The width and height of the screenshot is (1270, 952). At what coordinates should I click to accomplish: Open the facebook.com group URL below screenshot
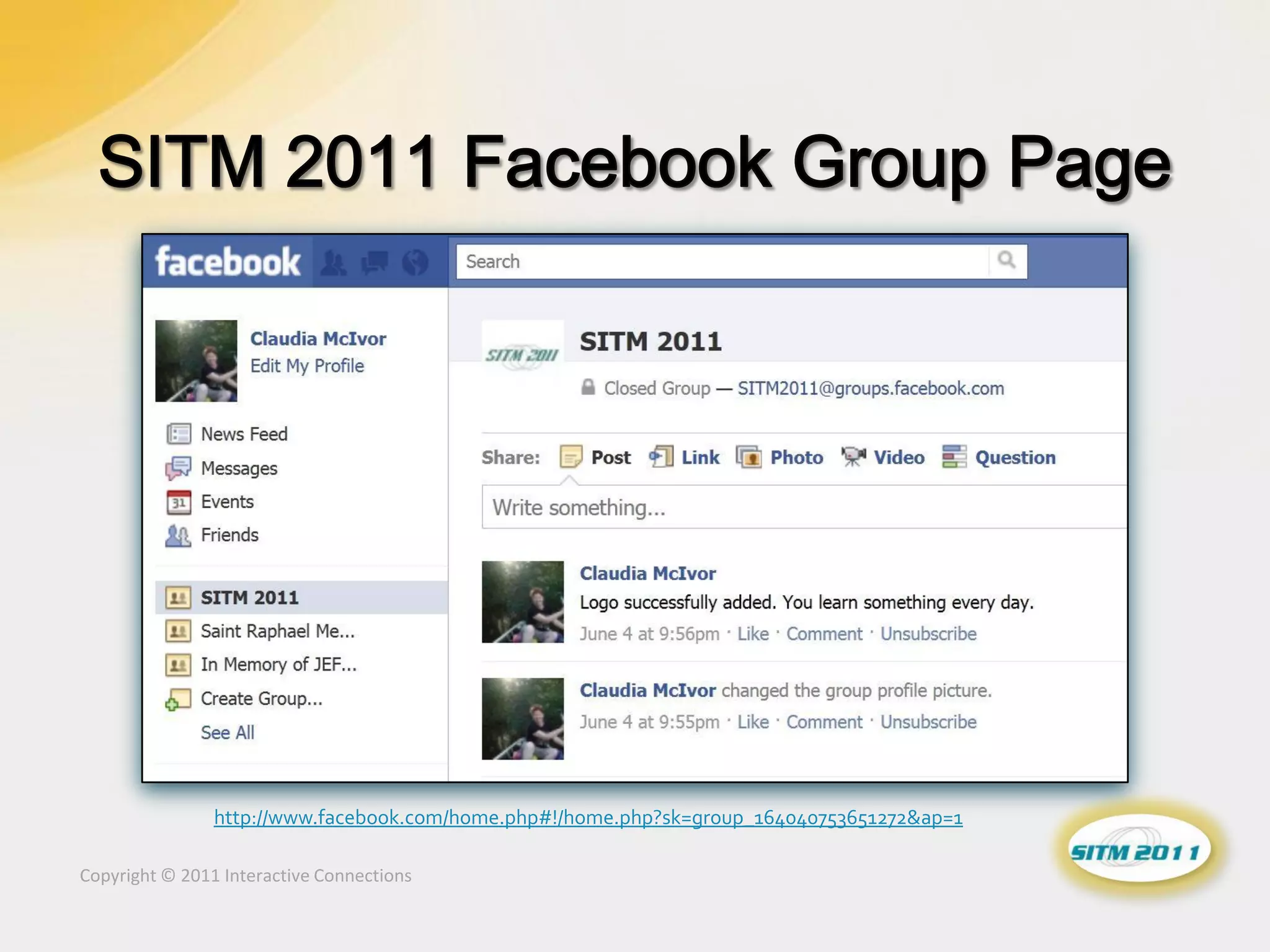click(x=588, y=818)
